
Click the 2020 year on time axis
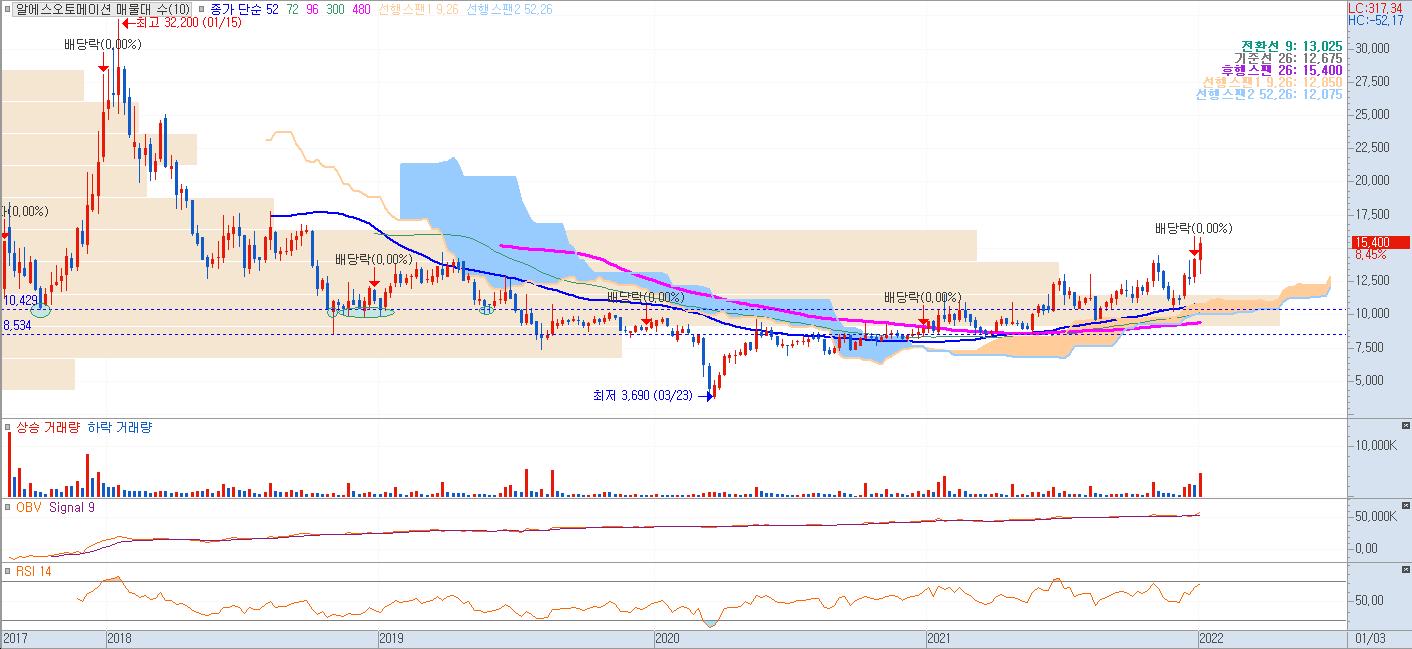pos(667,637)
